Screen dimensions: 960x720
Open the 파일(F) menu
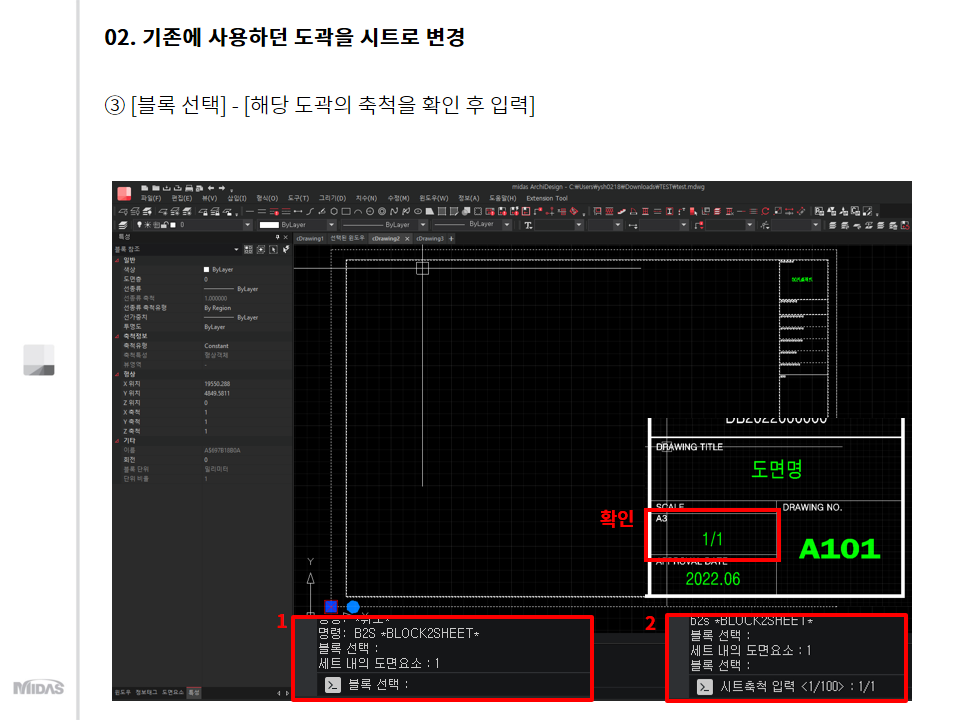pyautogui.click(x=151, y=198)
